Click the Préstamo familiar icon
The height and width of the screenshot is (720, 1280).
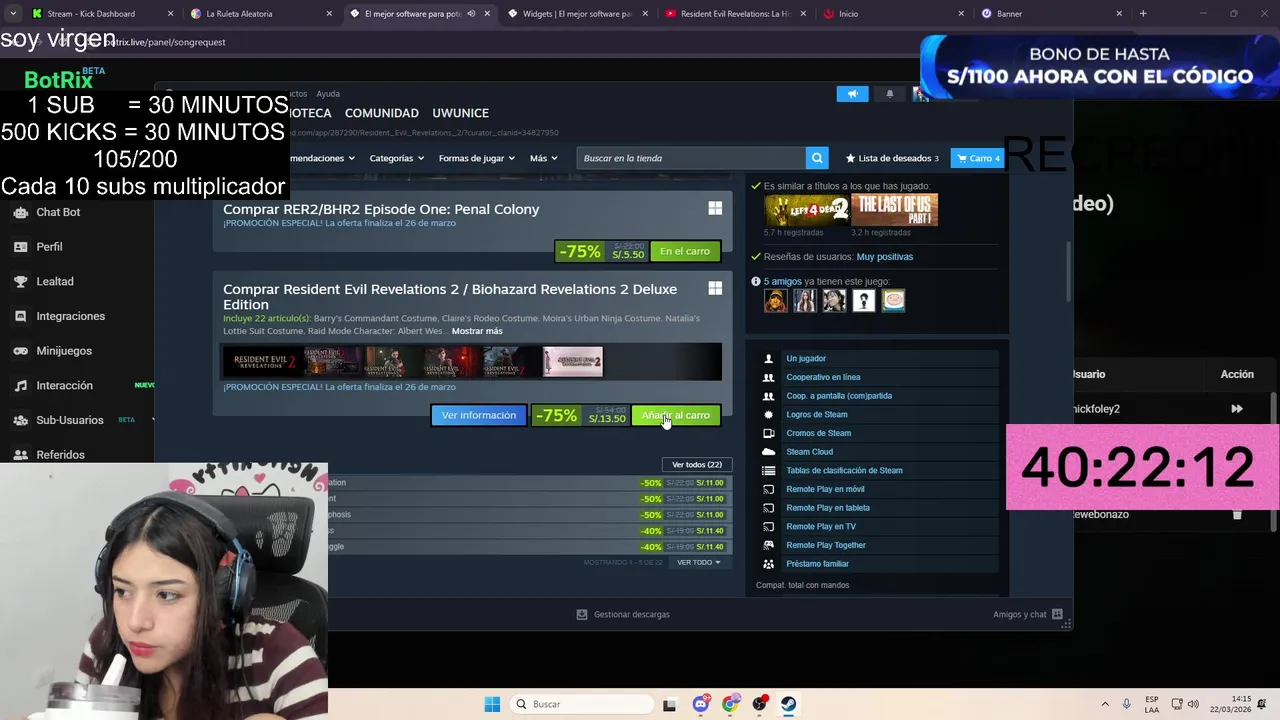[x=768, y=564]
